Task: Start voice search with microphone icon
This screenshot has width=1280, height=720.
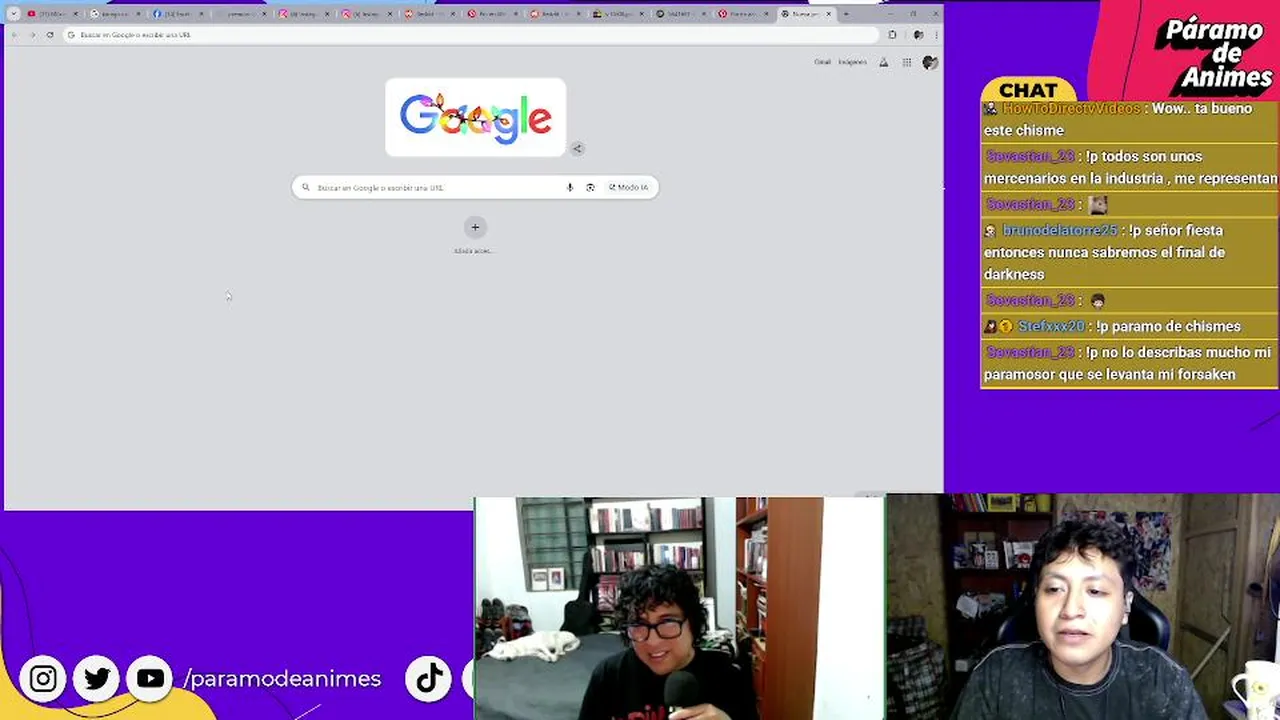Action: tap(570, 187)
